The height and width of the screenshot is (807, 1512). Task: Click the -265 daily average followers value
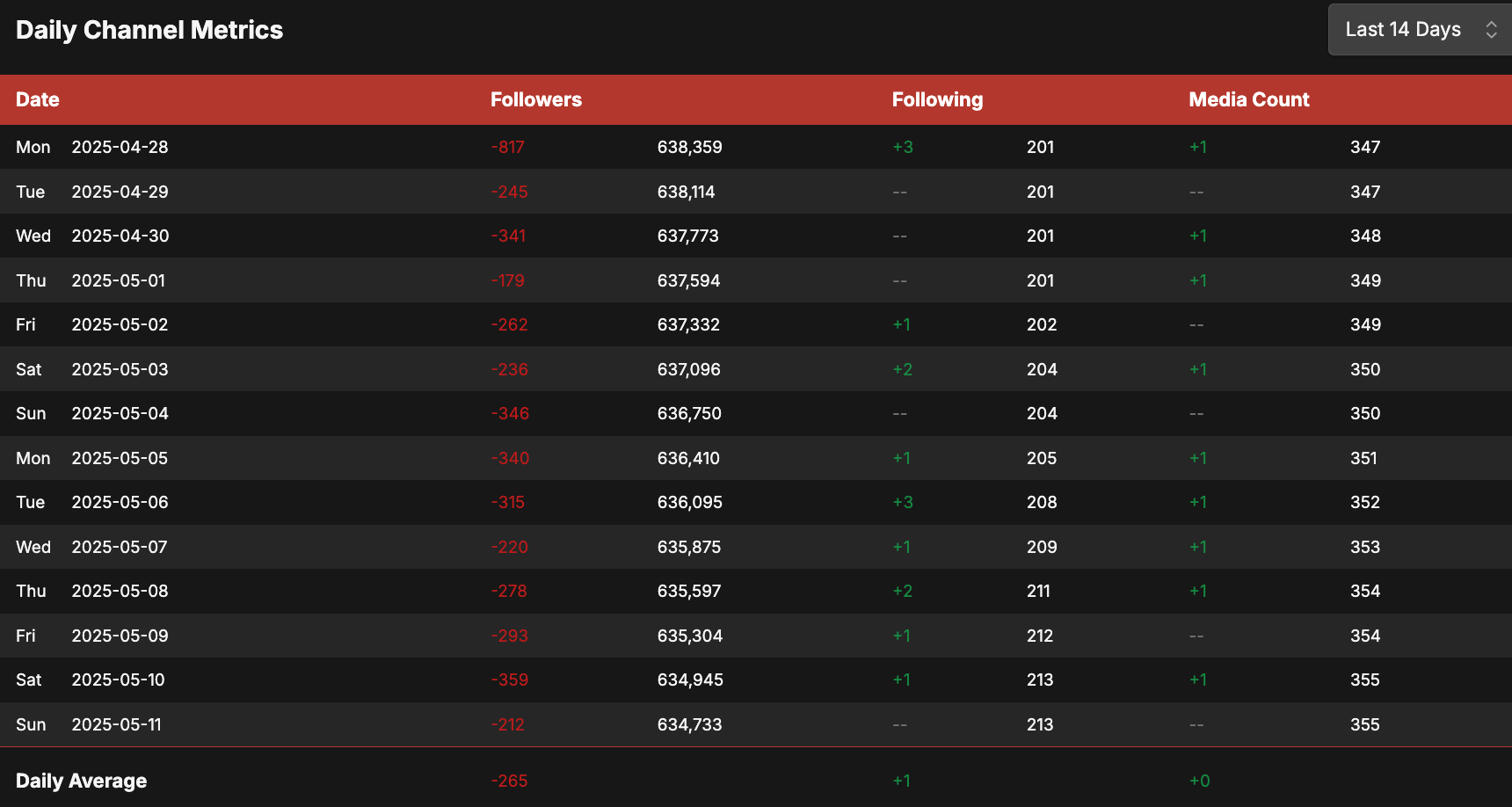tap(509, 781)
